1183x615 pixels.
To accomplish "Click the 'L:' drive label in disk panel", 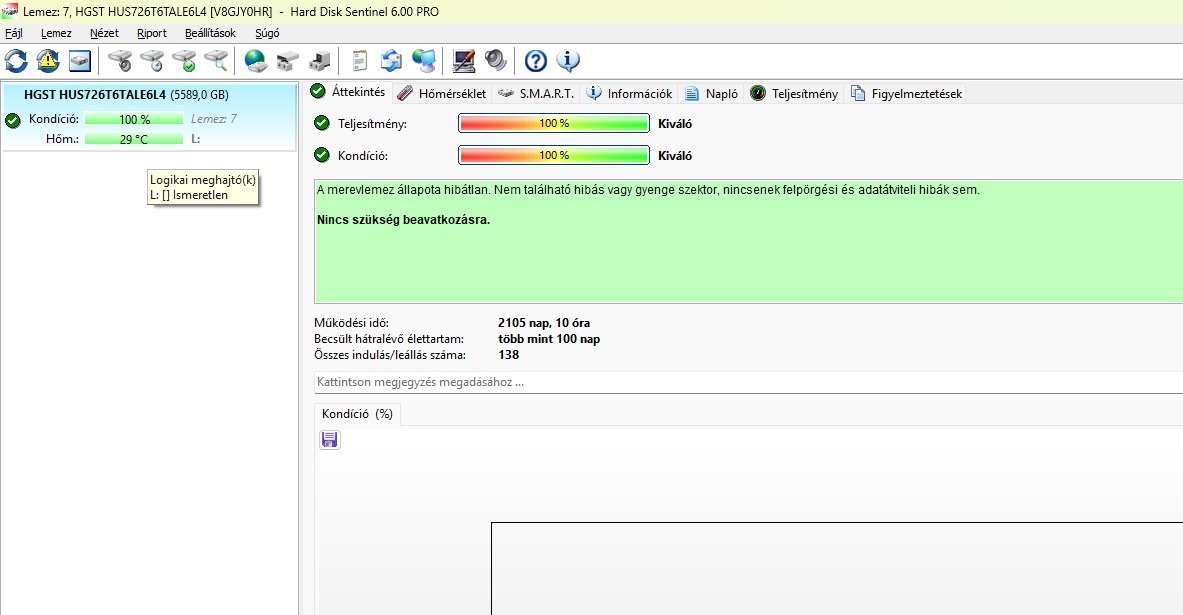I will [x=195, y=139].
